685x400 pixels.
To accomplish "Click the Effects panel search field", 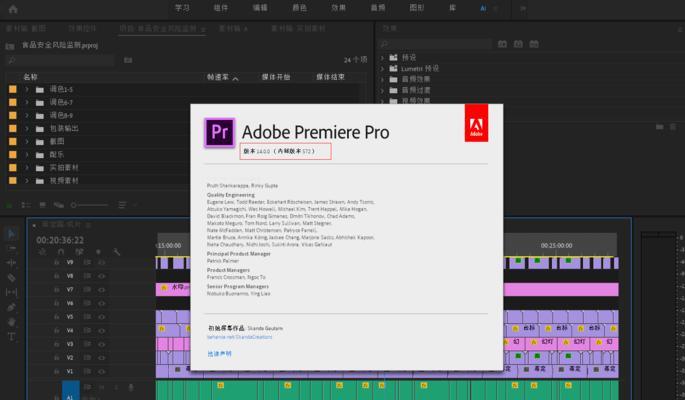I will [436, 44].
